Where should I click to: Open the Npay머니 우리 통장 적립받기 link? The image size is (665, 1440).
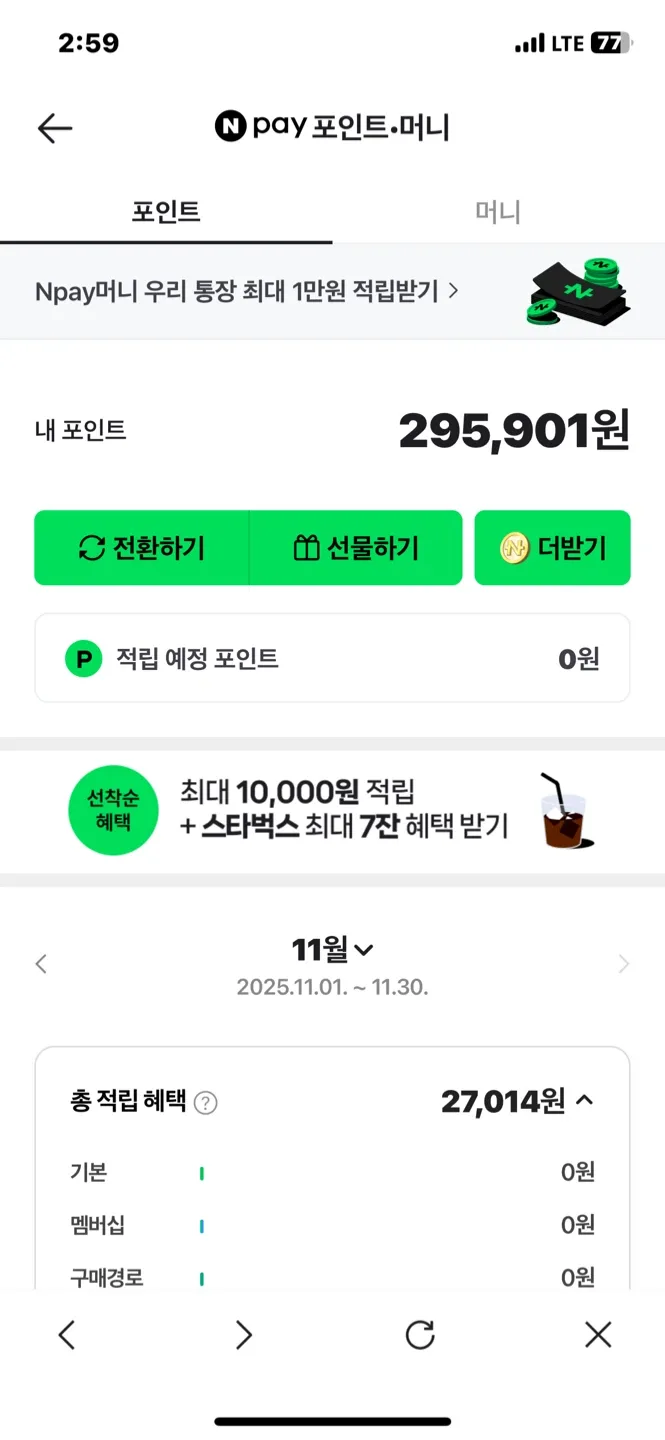247,291
